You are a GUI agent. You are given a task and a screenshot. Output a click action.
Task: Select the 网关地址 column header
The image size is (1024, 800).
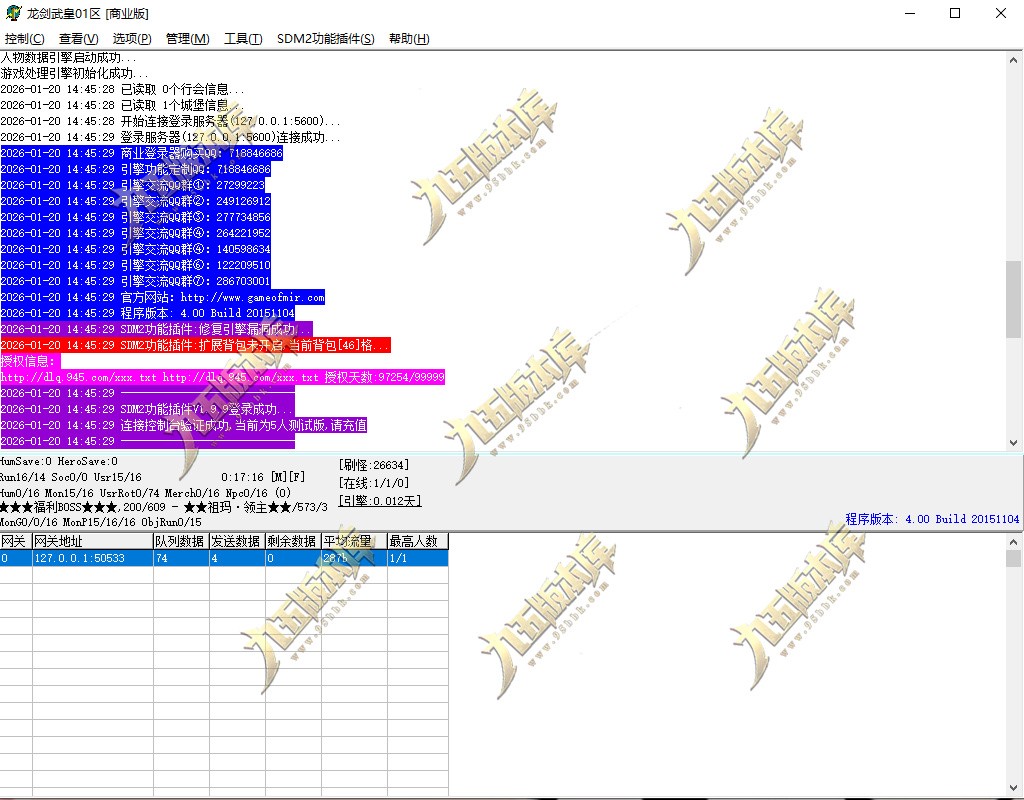92,541
